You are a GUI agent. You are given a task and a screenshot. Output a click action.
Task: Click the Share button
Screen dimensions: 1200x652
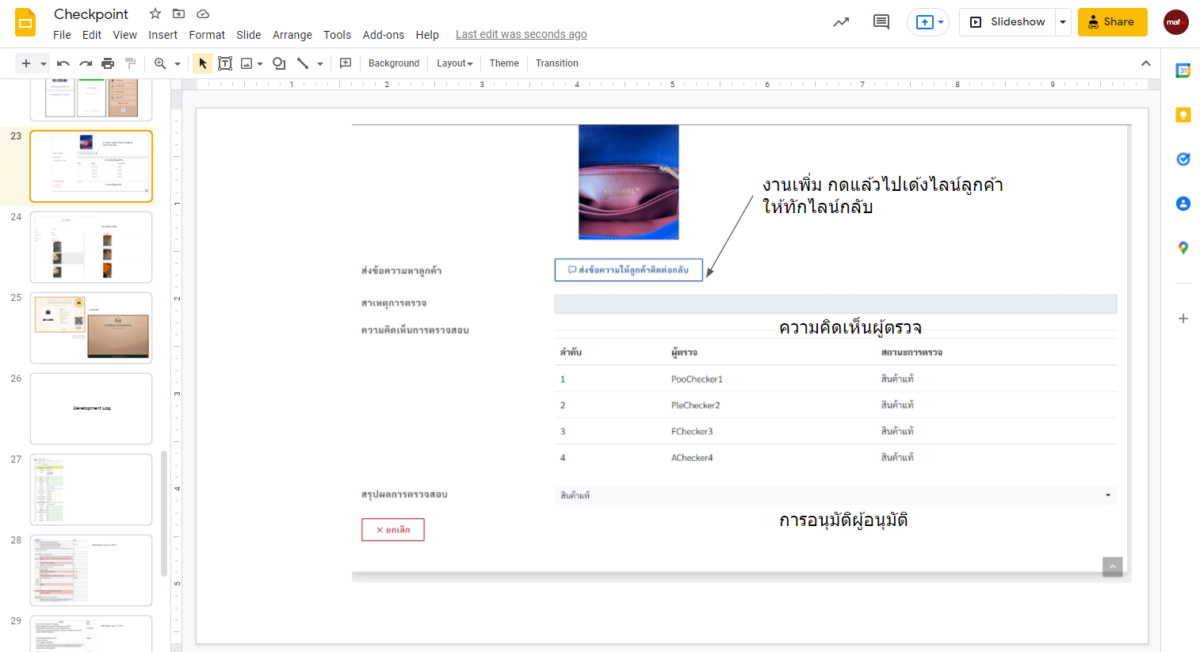click(x=1112, y=21)
